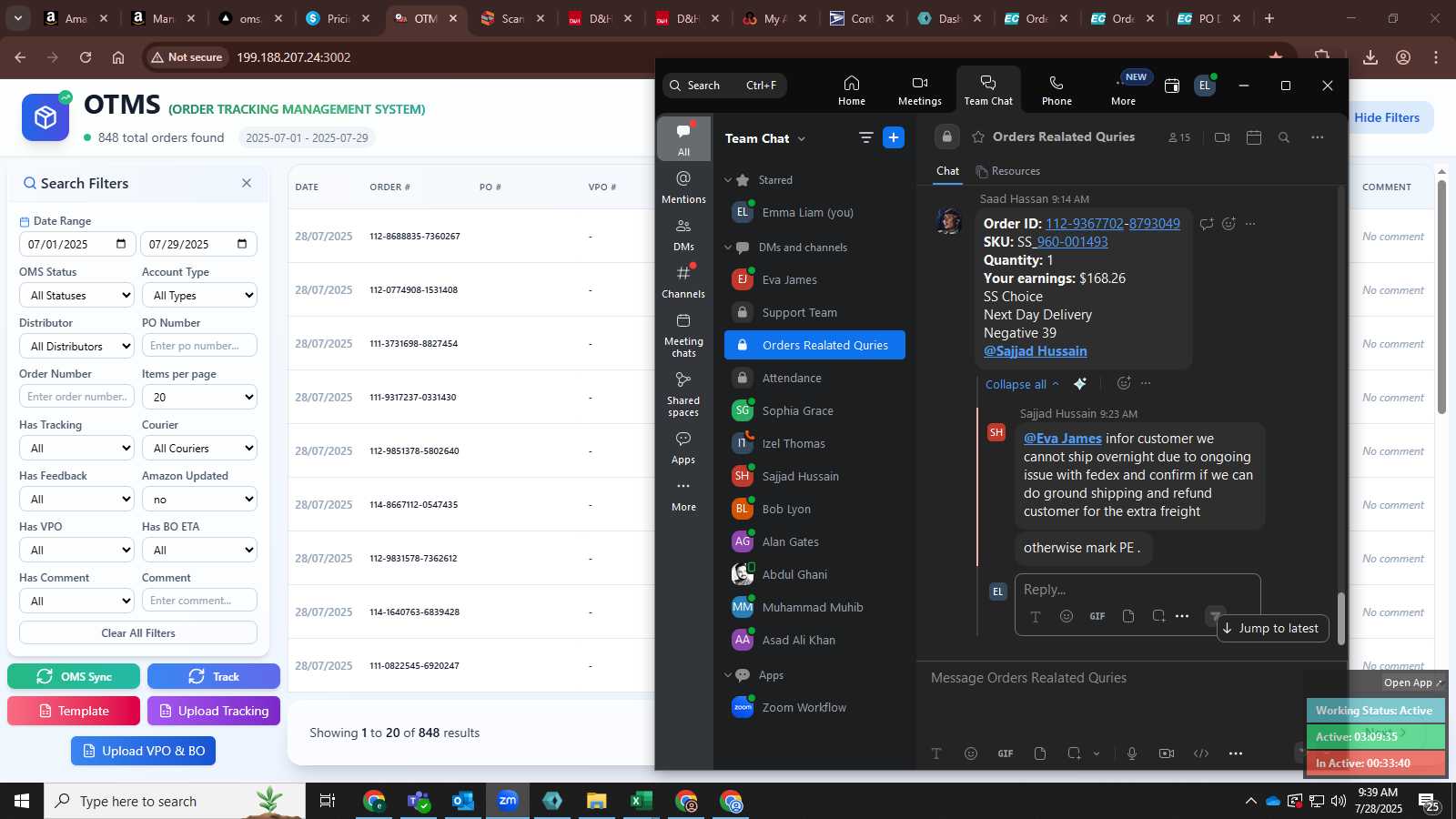Click the chat list filter icon
Image resolution: width=1456 pixels, height=819 pixels.
(x=865, y=137)
